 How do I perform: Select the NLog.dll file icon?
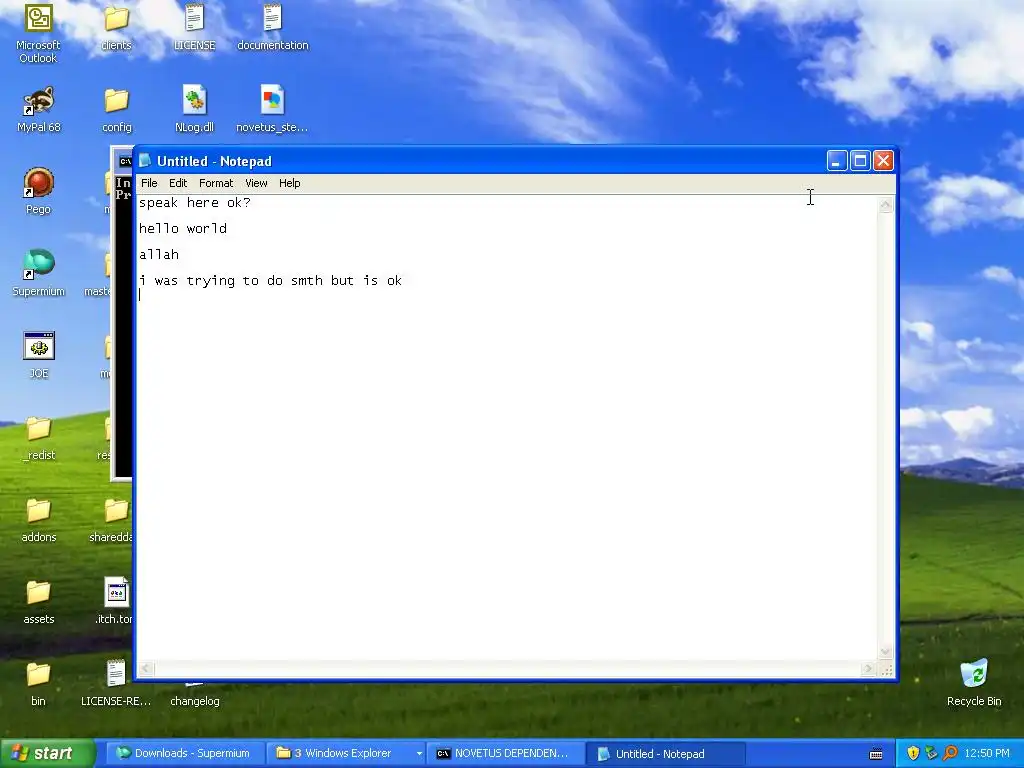tap(194, 109)
